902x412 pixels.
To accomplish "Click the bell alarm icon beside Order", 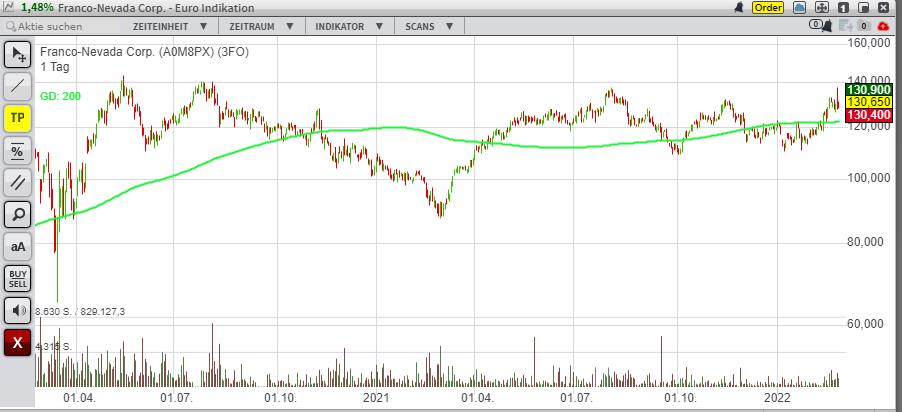I will [739, 7].
